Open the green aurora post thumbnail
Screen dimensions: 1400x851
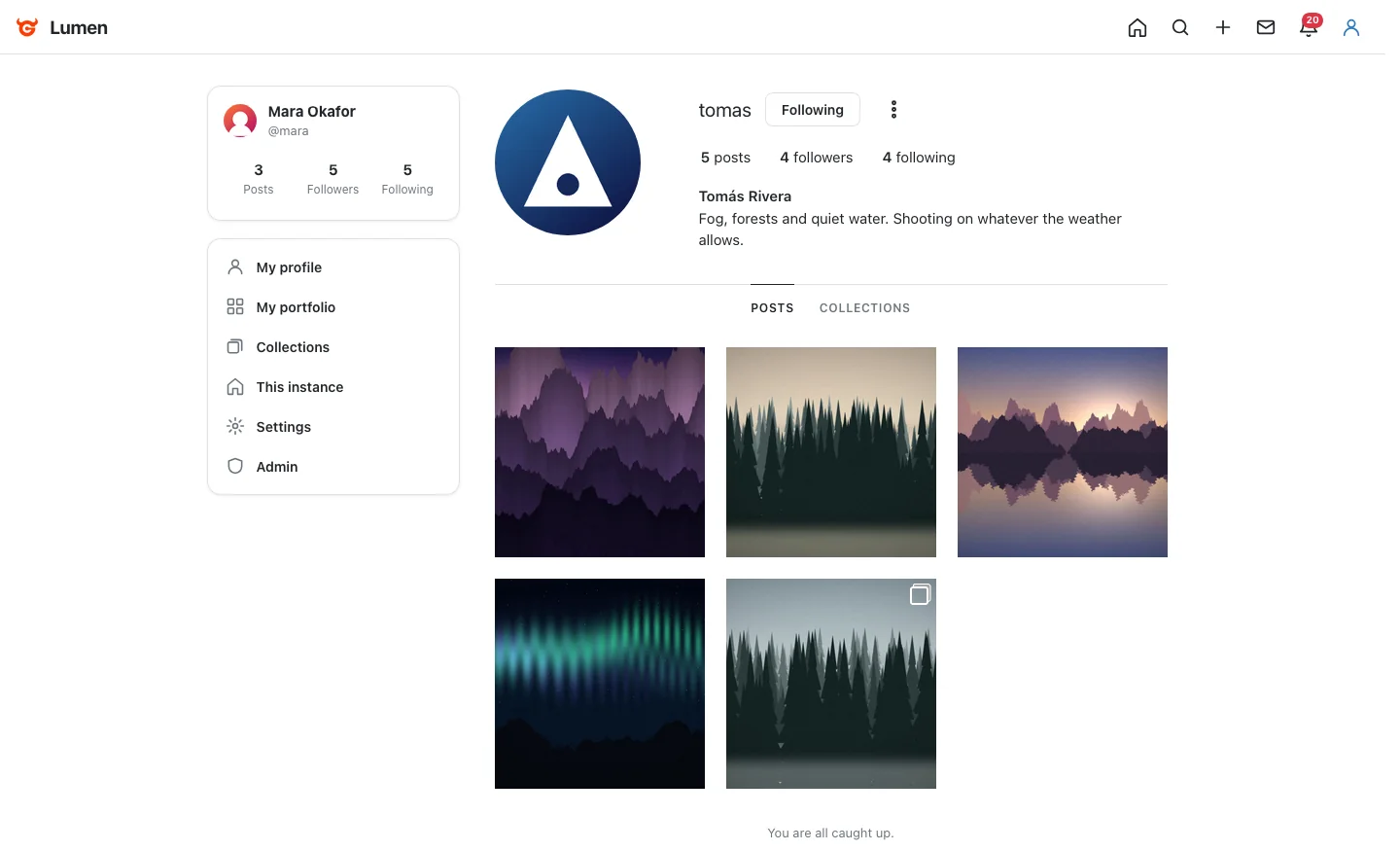pos(600,684)
